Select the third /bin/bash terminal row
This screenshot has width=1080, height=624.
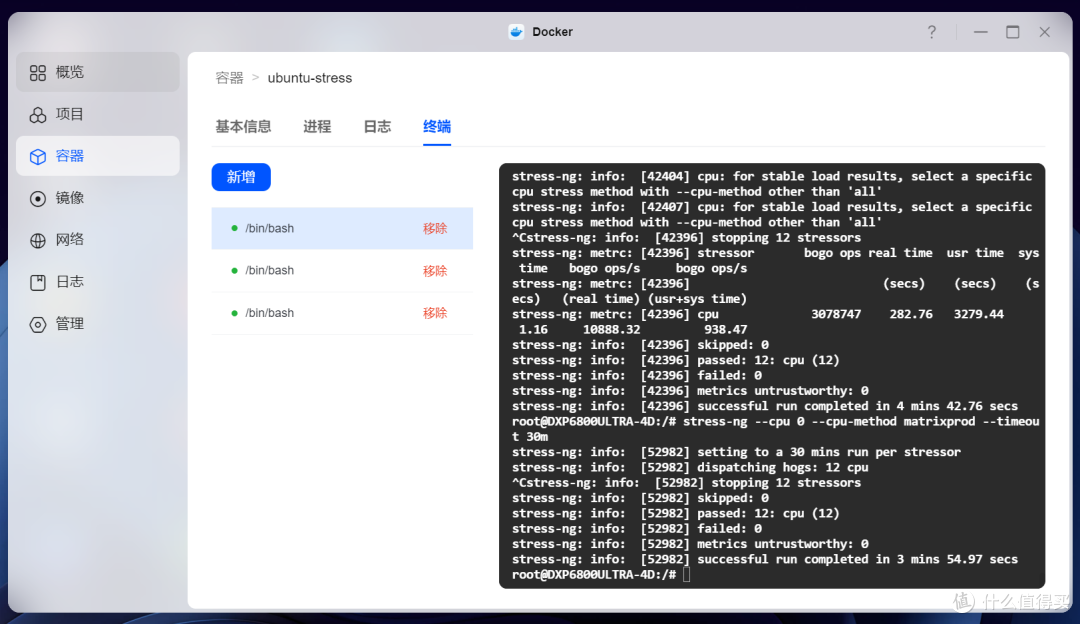tap(342, 313)
